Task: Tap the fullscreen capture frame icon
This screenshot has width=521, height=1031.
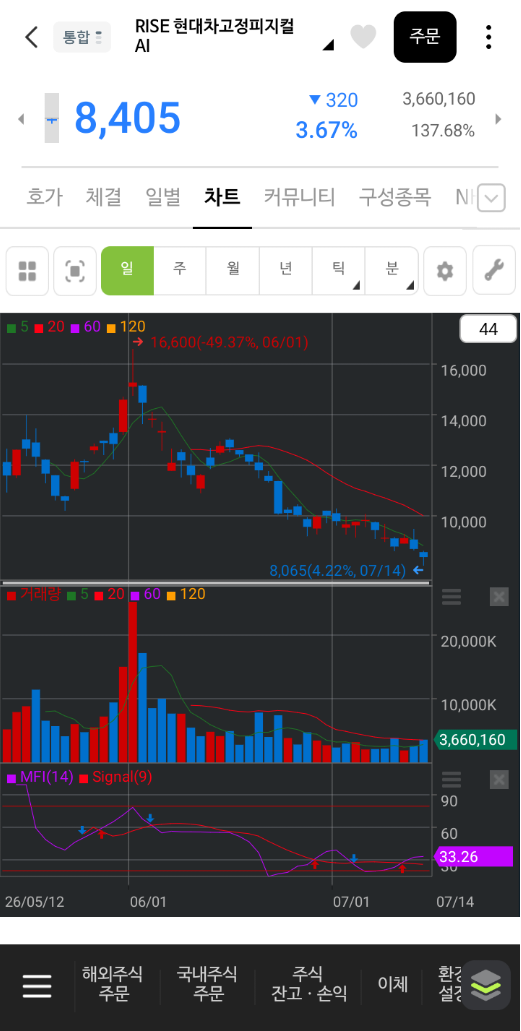Action: (x=75, y=271)
